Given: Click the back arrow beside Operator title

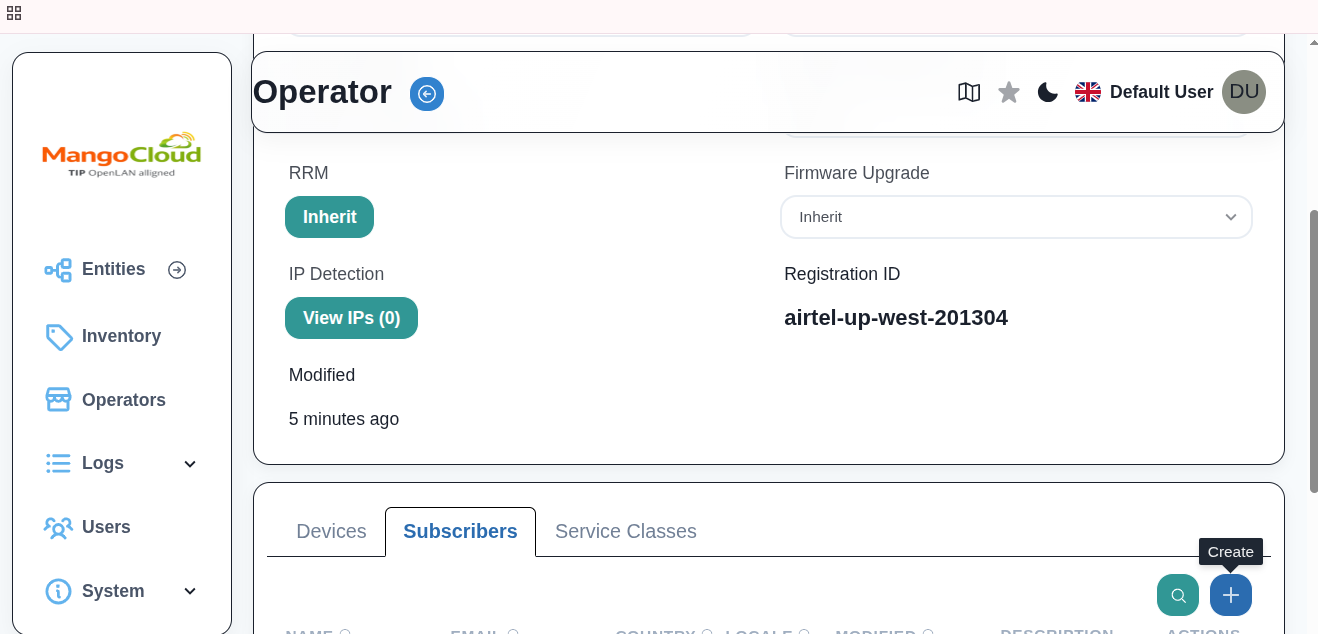Looking at the screenshot, I should click(427, 93).
